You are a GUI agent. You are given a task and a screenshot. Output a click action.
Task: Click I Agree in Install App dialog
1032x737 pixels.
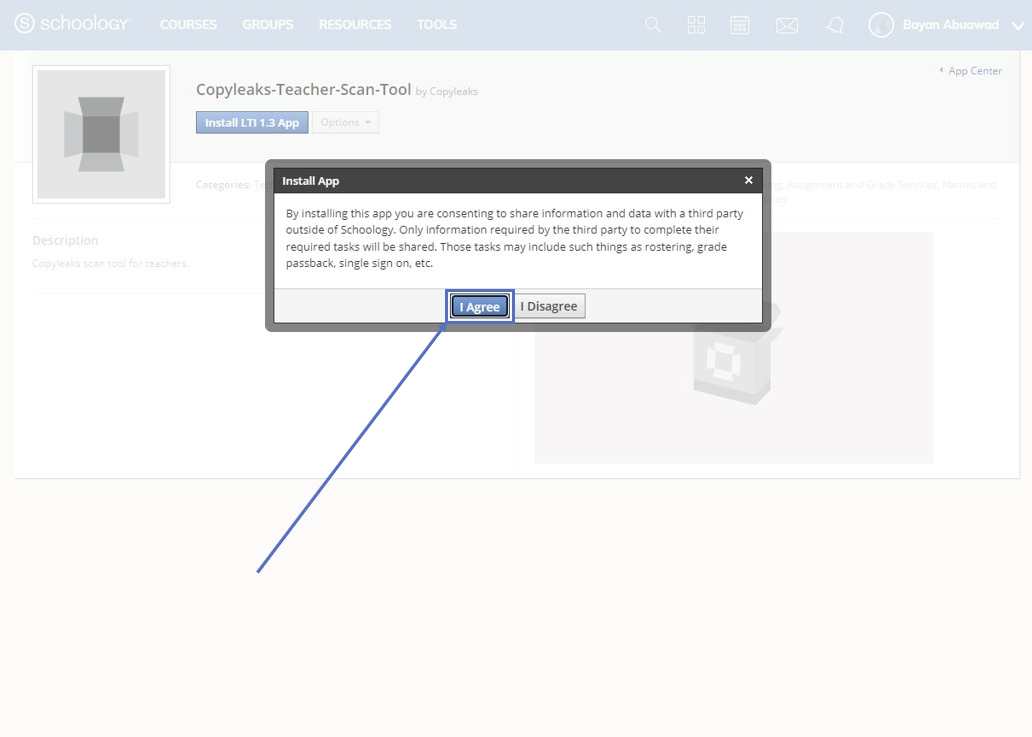click(480, 307)
